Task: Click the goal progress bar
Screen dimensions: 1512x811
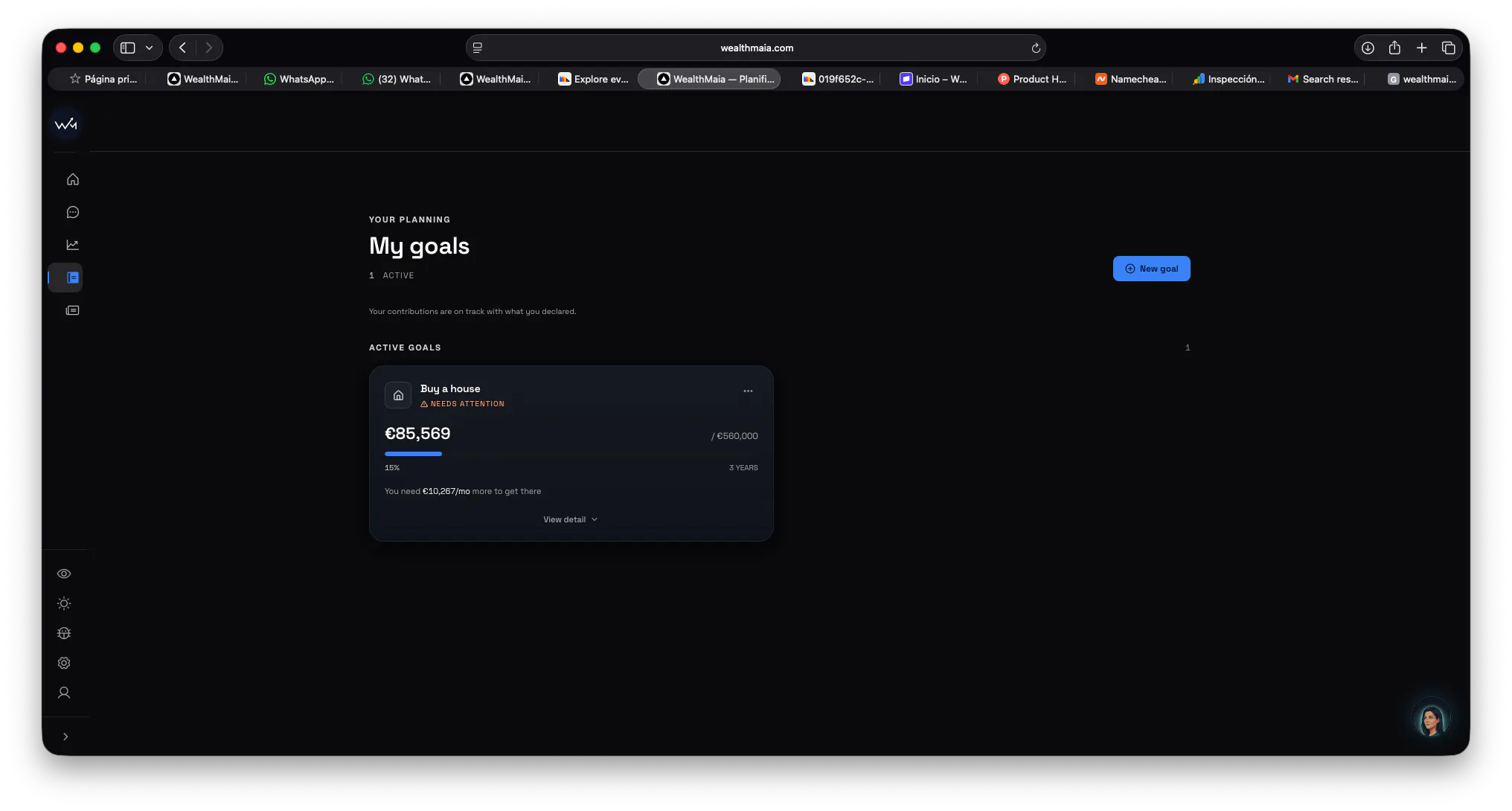Action: pyautogui.click(x=571, y=454)
